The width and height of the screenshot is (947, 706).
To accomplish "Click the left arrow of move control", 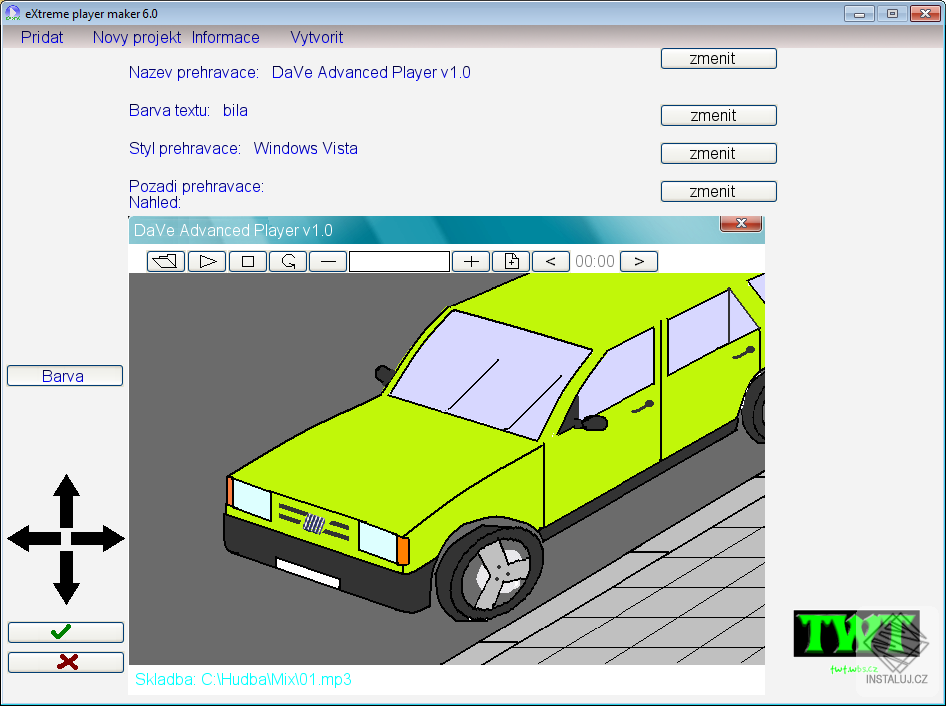I will [x=34, y=538].
